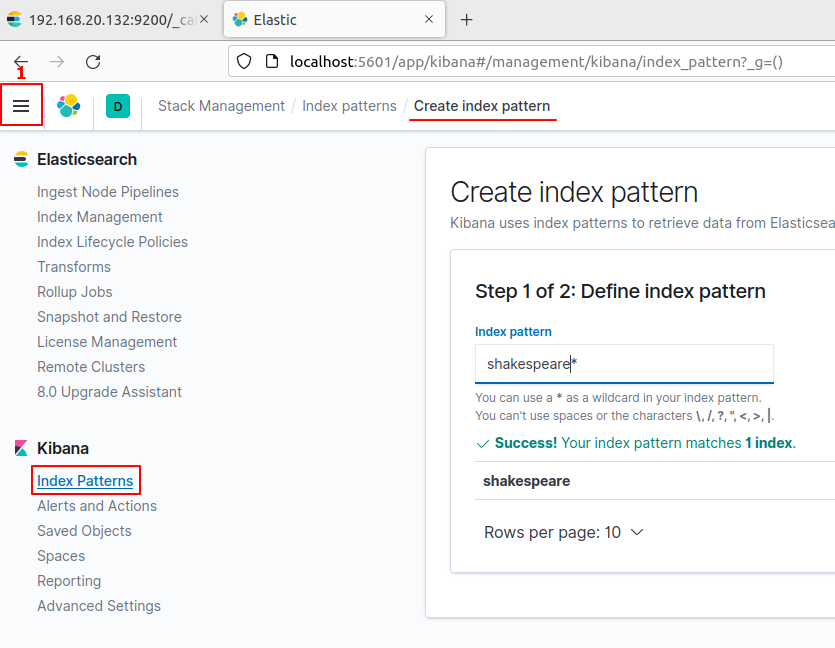Open License Management
Viewport: 835px width, 648px height.
point(107,342)
